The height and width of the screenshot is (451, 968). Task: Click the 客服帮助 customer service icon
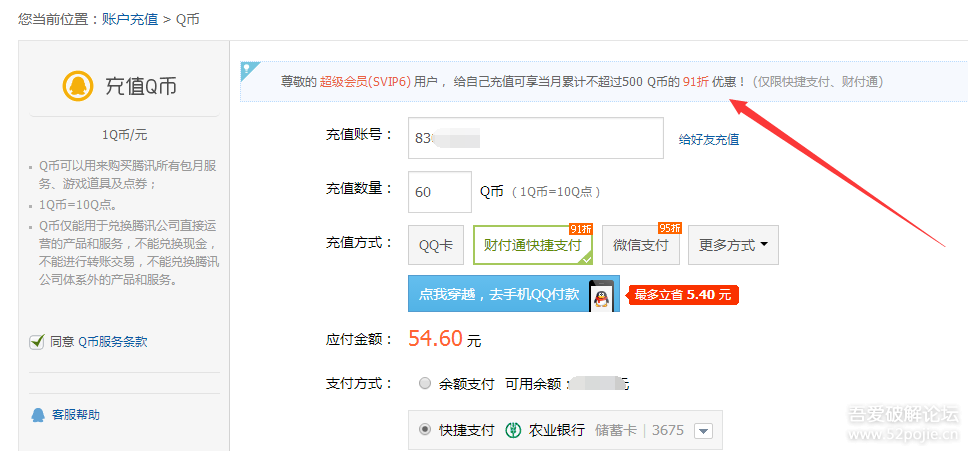(38, 415)
